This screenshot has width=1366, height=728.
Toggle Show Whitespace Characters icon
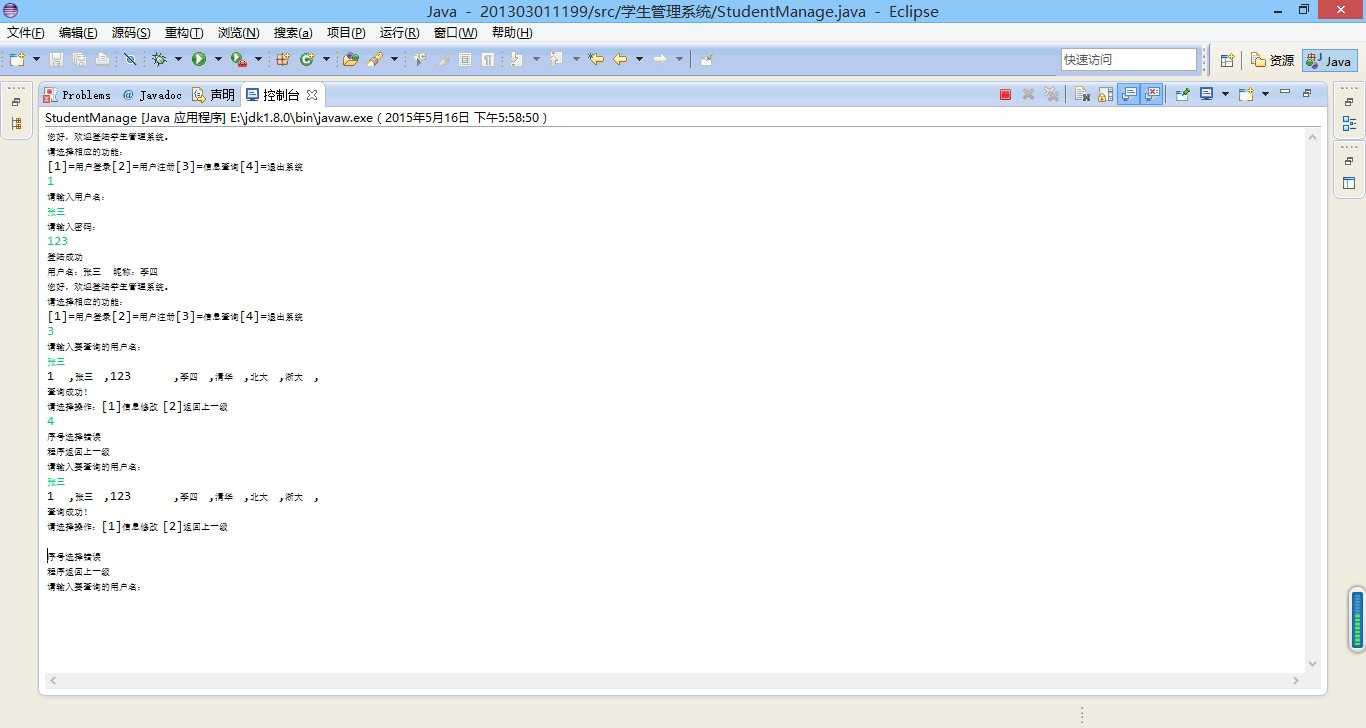pos(488,60)
